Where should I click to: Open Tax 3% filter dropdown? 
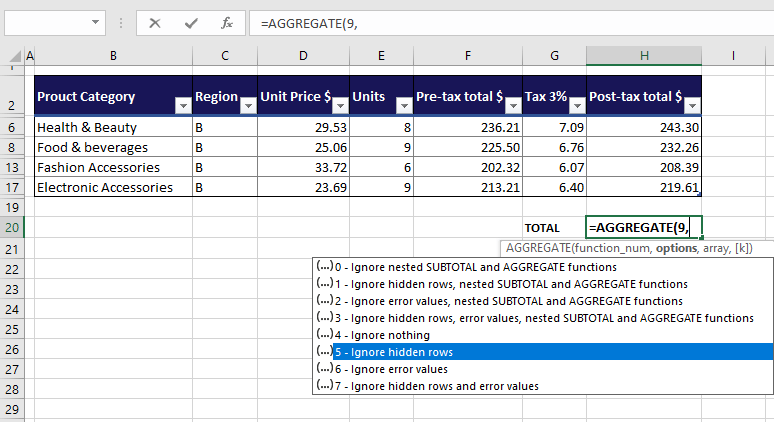[x=576, y=105]
